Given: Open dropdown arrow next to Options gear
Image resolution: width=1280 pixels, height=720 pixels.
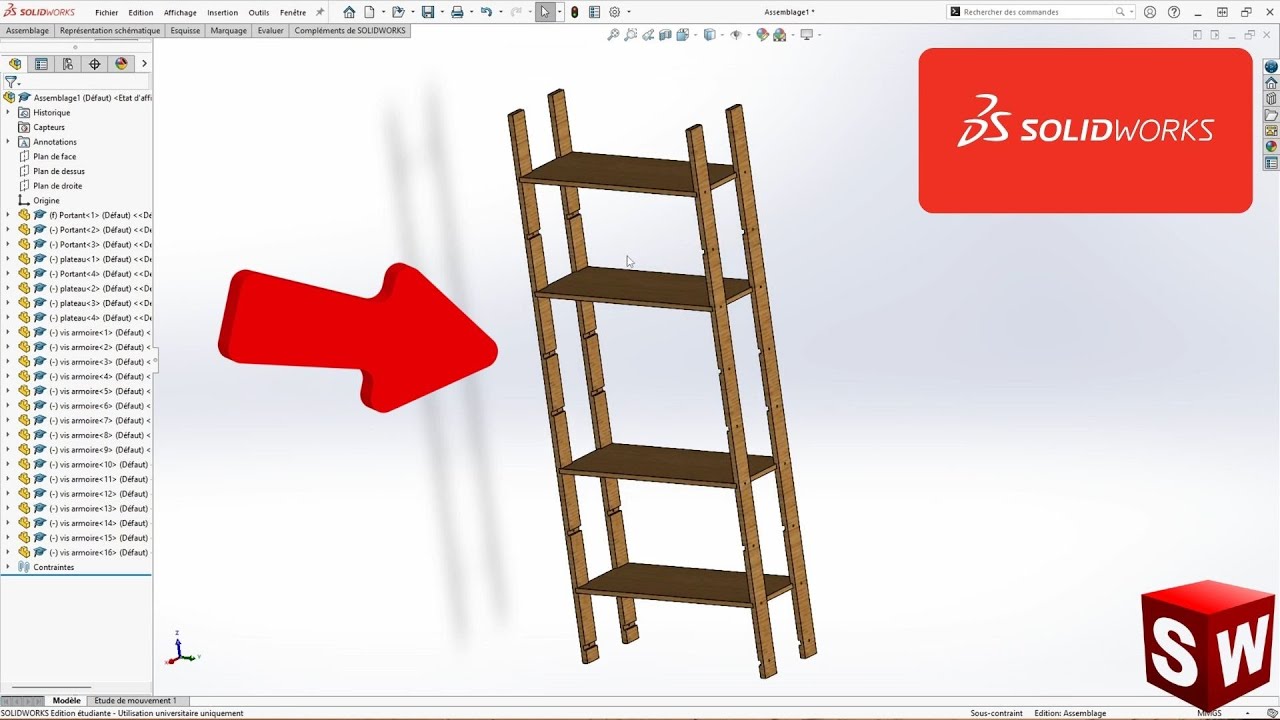Looking at the screenshot, I should coord(628,12).
